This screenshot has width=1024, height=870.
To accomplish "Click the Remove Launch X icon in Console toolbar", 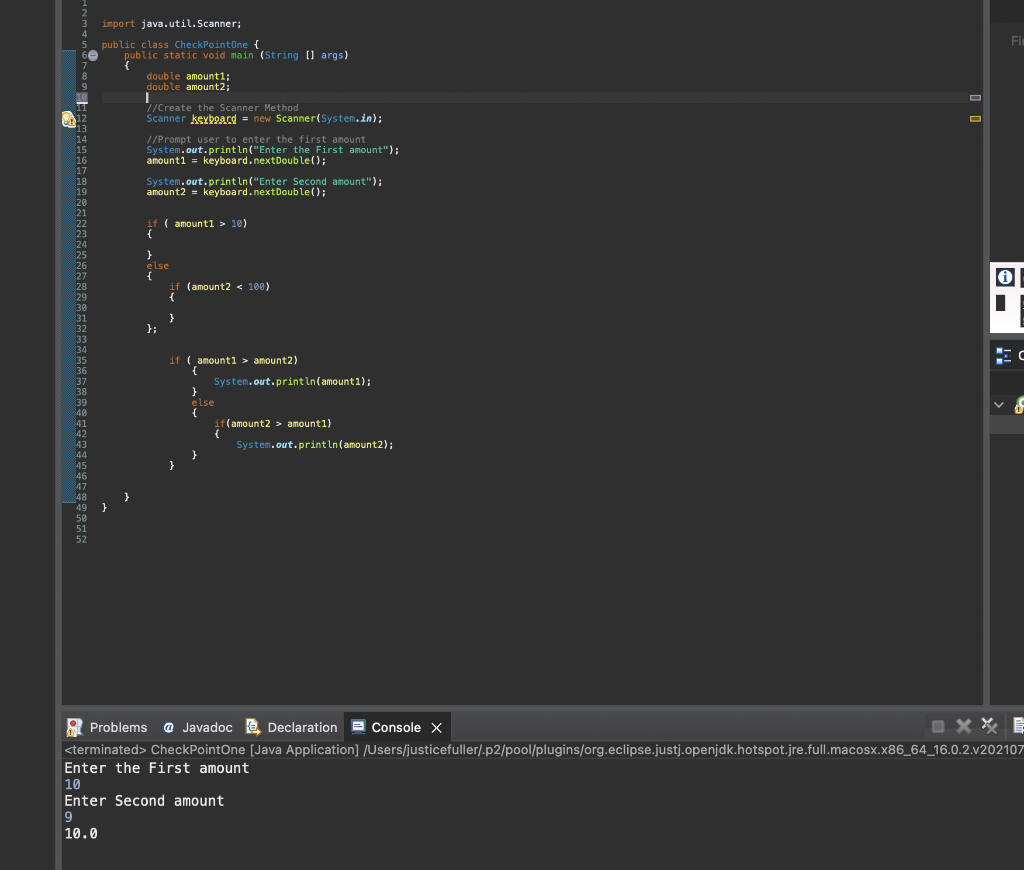I will (x=963, y=726).
